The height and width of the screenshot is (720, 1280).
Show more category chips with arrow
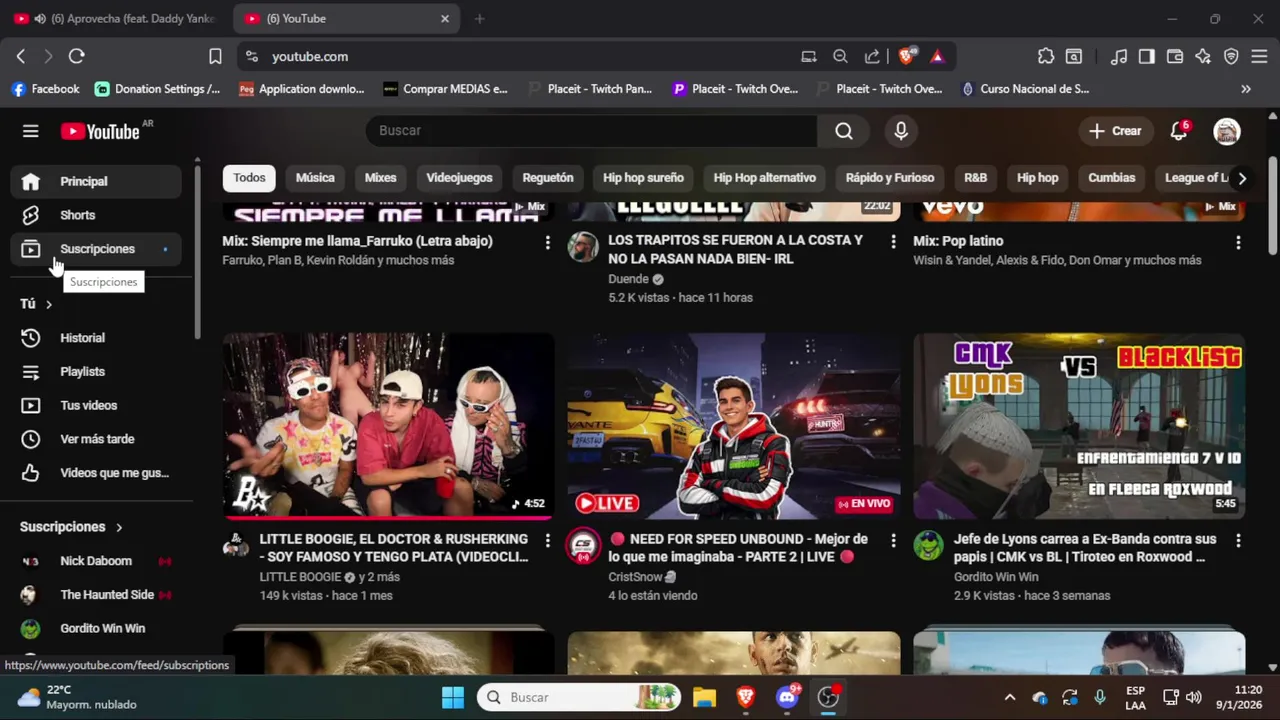click(x=1242, y=178)
